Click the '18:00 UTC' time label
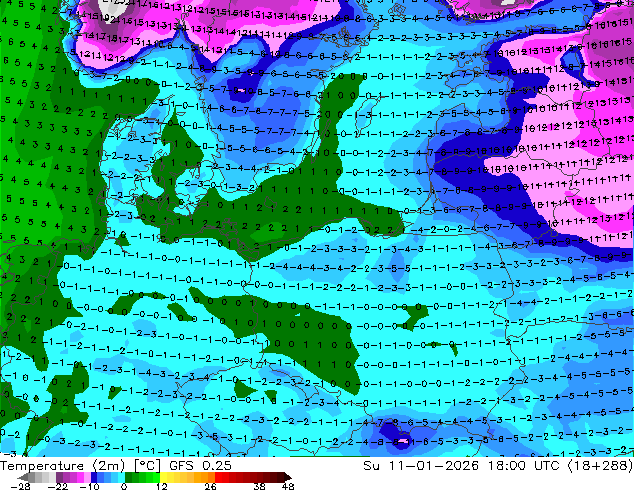The height and width of the screenshot is (490, 634). (x=524, y=465)
